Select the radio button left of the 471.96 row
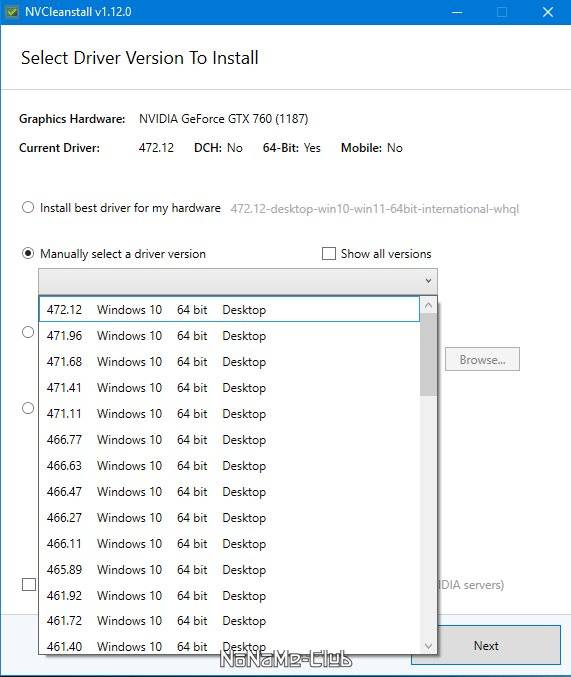 pyautogui.click(x=28, y=332)
